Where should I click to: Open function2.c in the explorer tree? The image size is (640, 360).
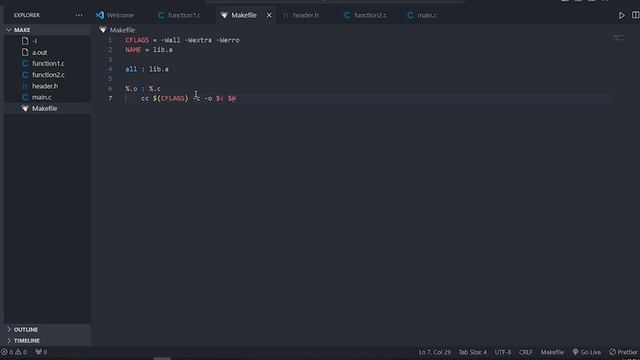(x=47, y=75)
